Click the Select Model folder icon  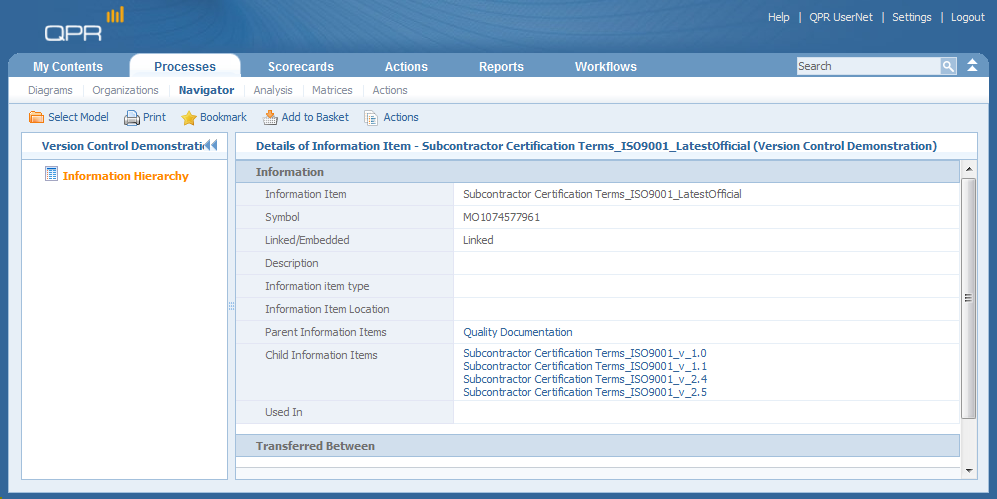click(36, 118)
